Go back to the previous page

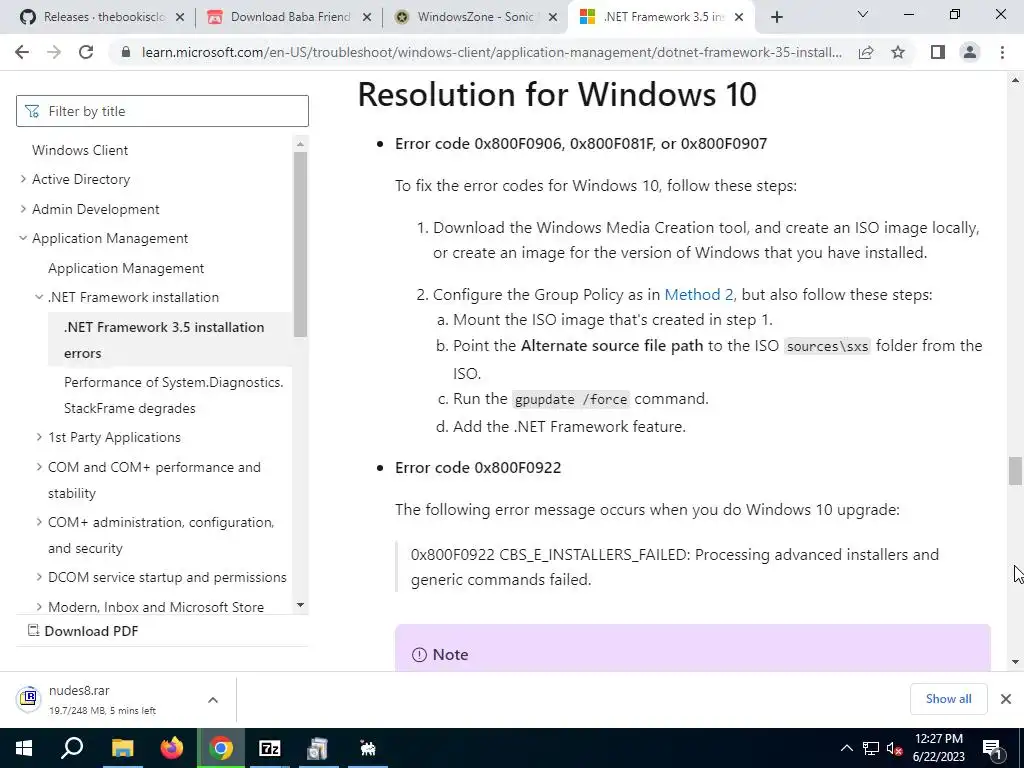[22, 52]
